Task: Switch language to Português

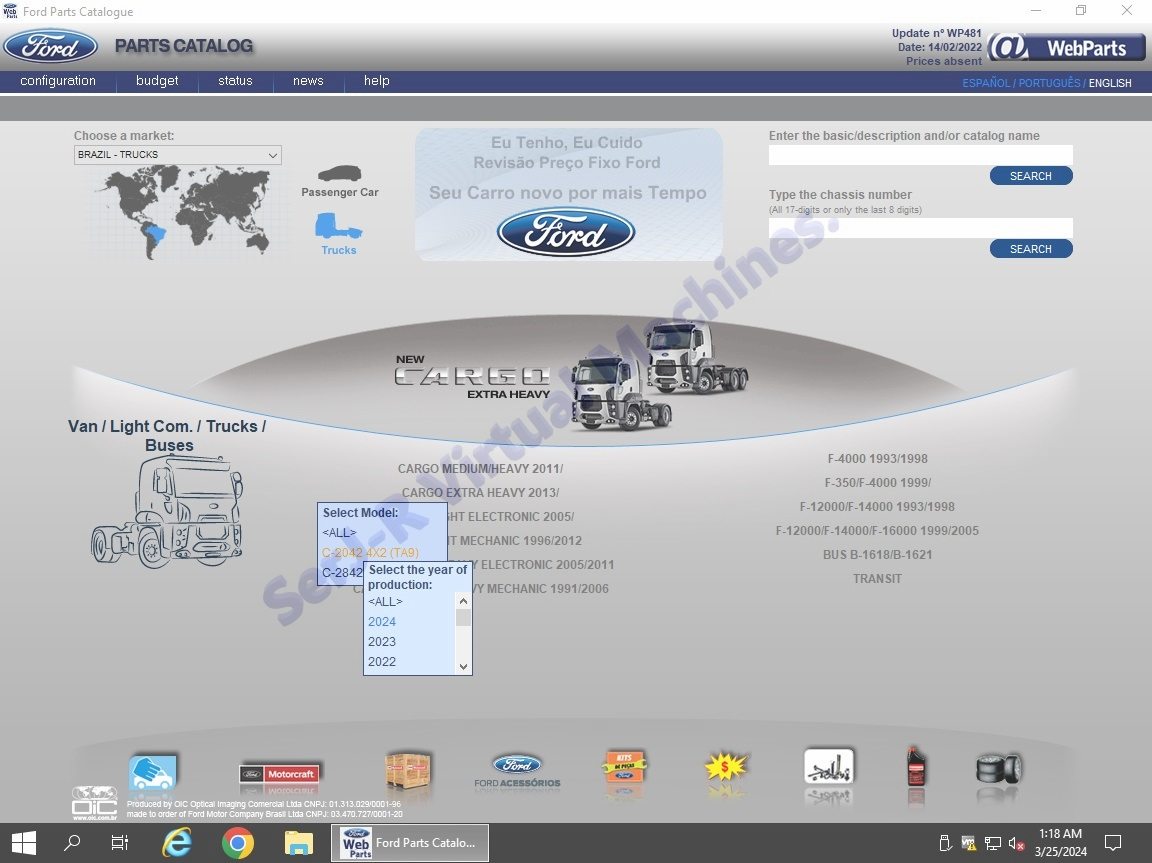Action: click(x=1049, y=83)
